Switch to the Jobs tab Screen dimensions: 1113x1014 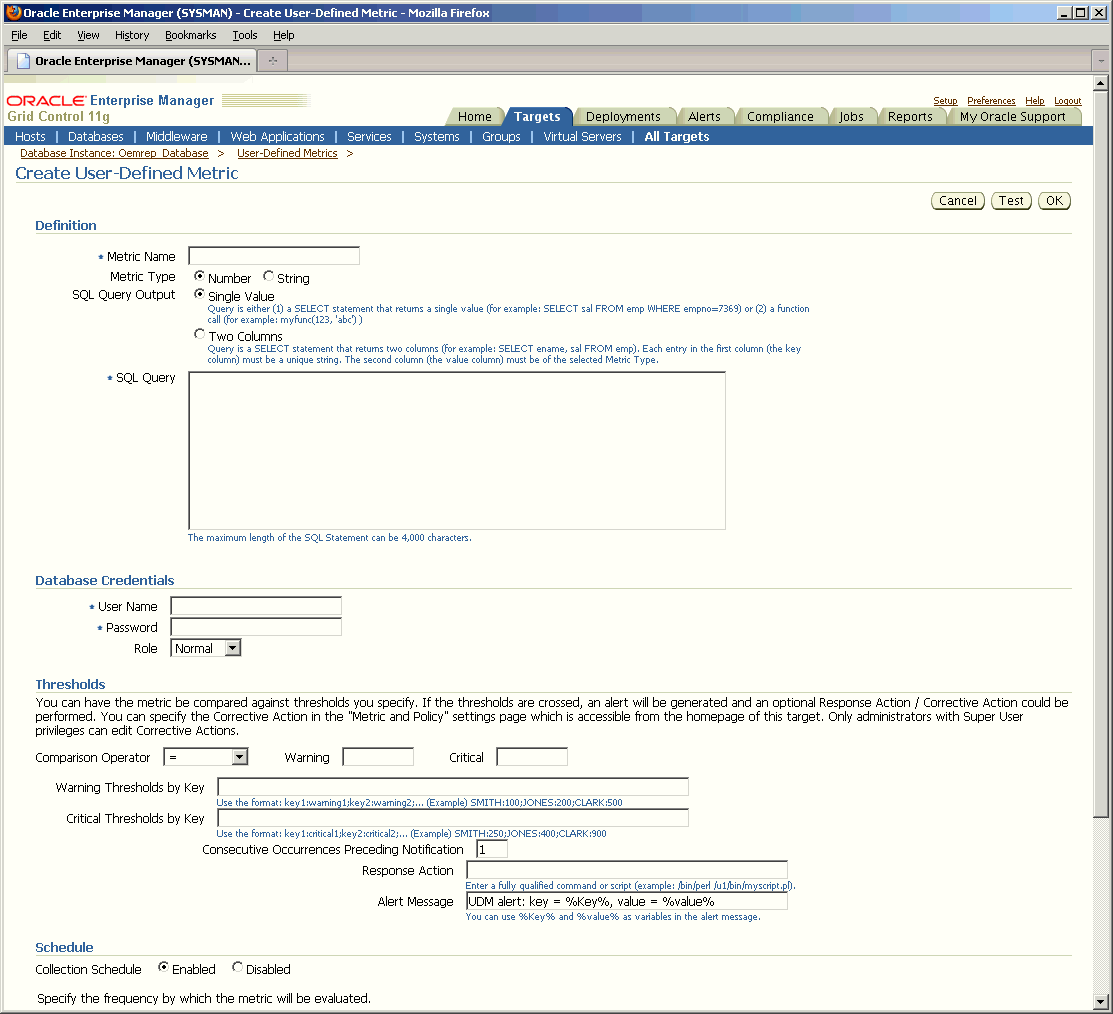click(851, 116)
